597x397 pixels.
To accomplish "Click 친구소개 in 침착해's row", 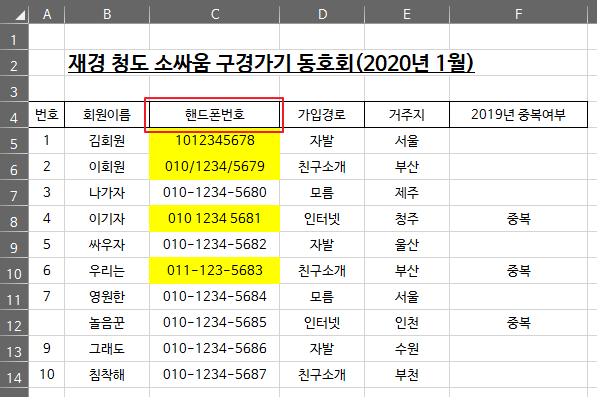I will 322,375.
